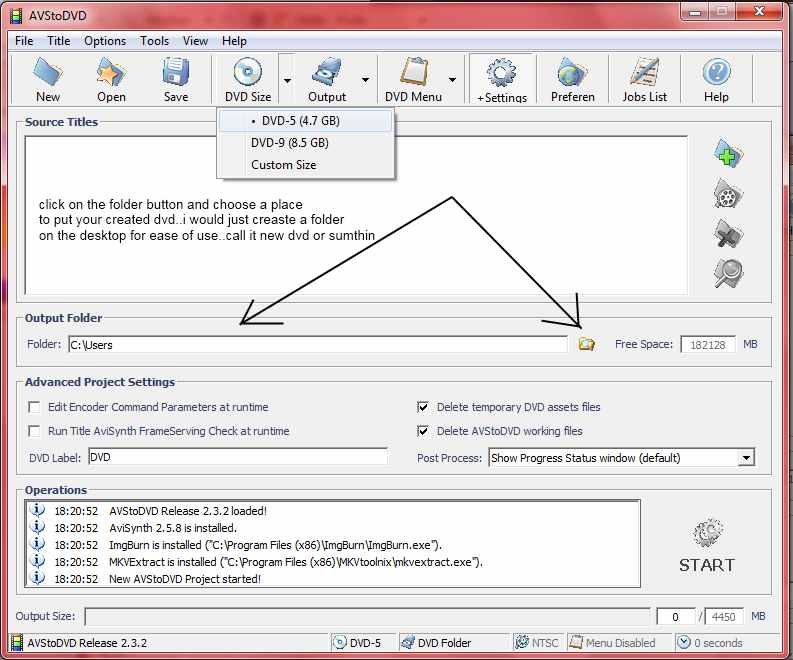
Task: Uncheck Delete temporary DVD assets files
Action: pos(423,407)
